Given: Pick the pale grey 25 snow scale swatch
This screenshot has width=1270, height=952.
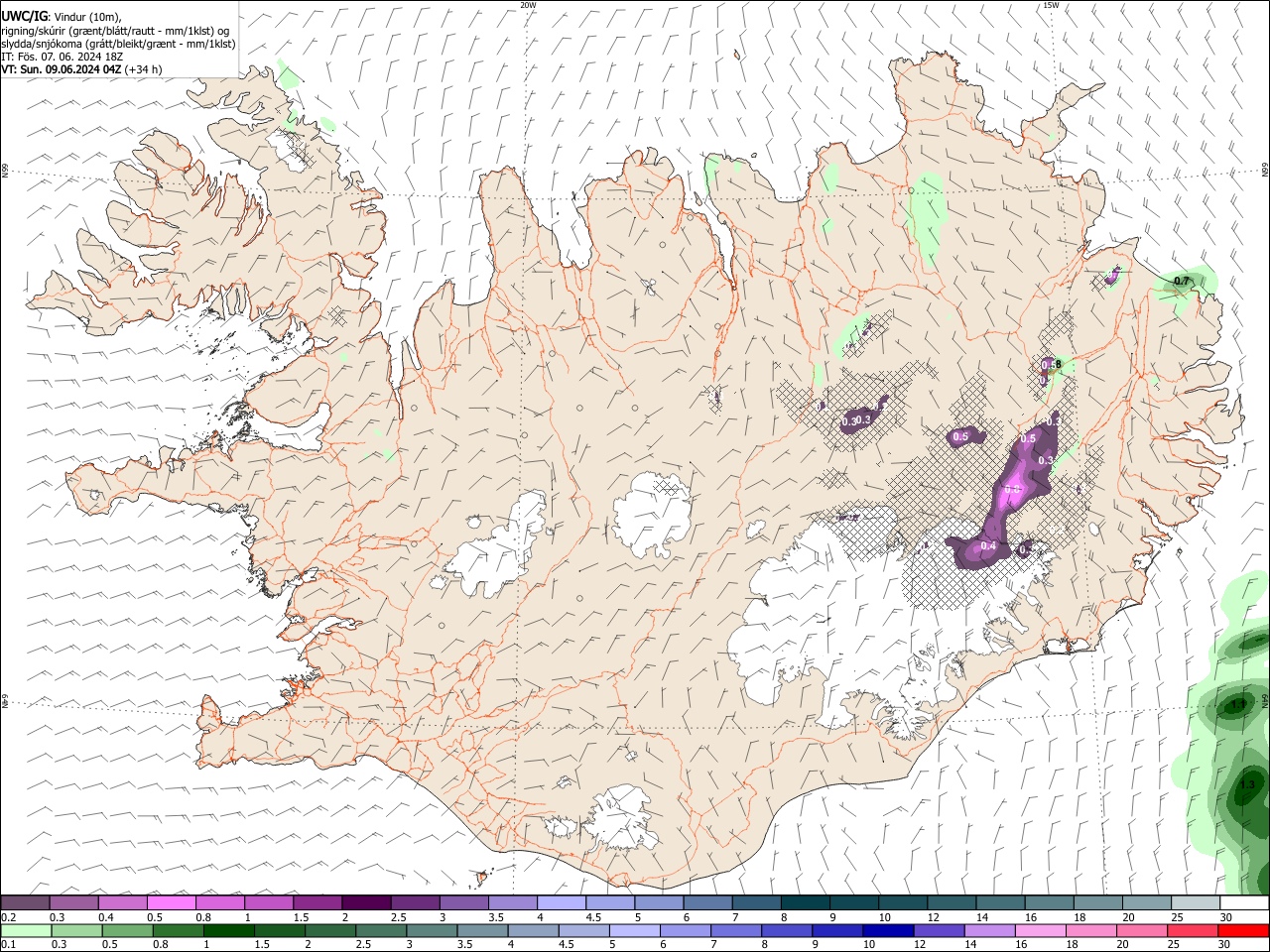Looking at the screenshot, I should [x=1196, y=902].
